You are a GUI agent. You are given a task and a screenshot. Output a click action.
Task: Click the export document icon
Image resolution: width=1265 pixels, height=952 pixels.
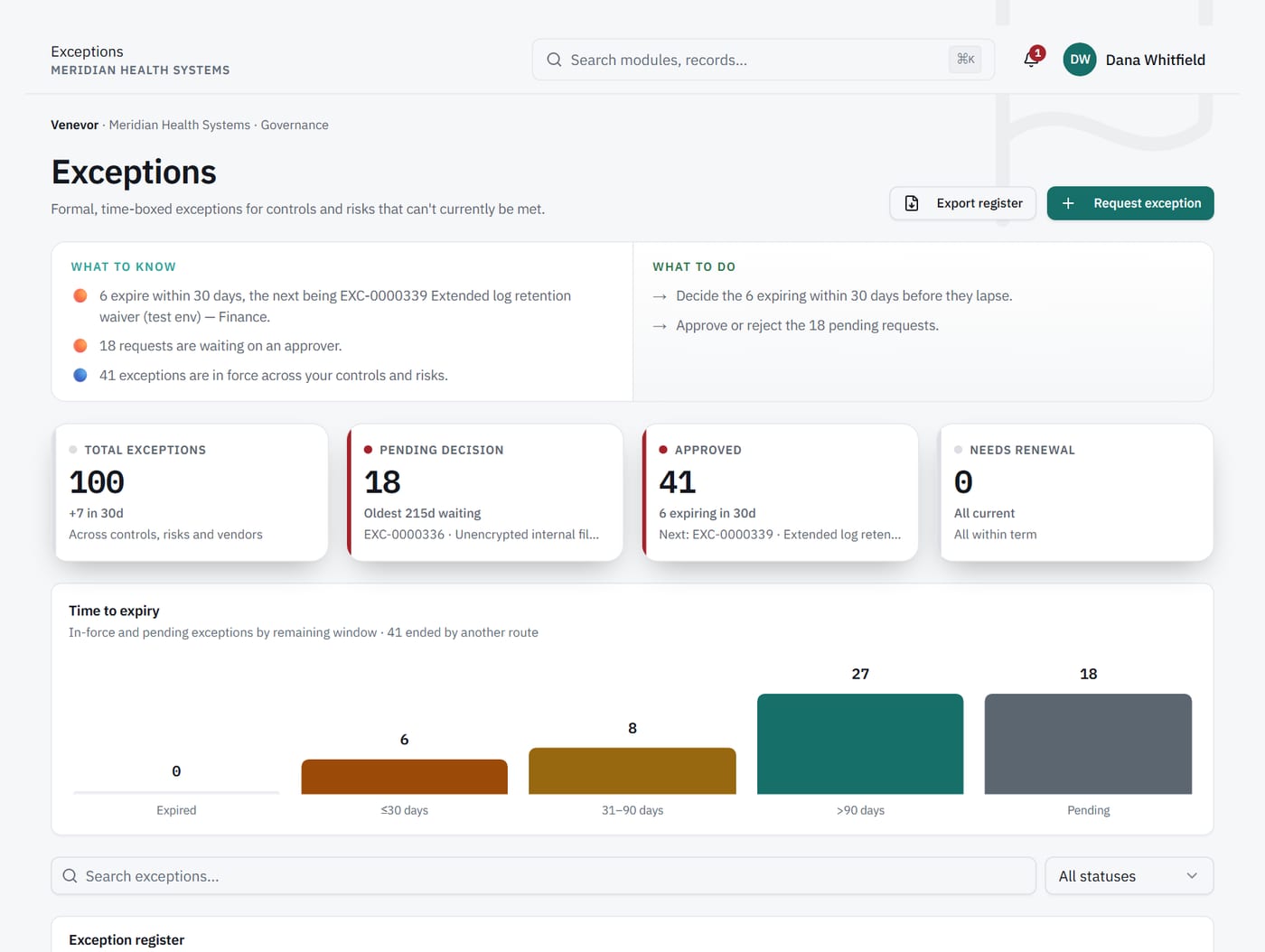(912, 203)
